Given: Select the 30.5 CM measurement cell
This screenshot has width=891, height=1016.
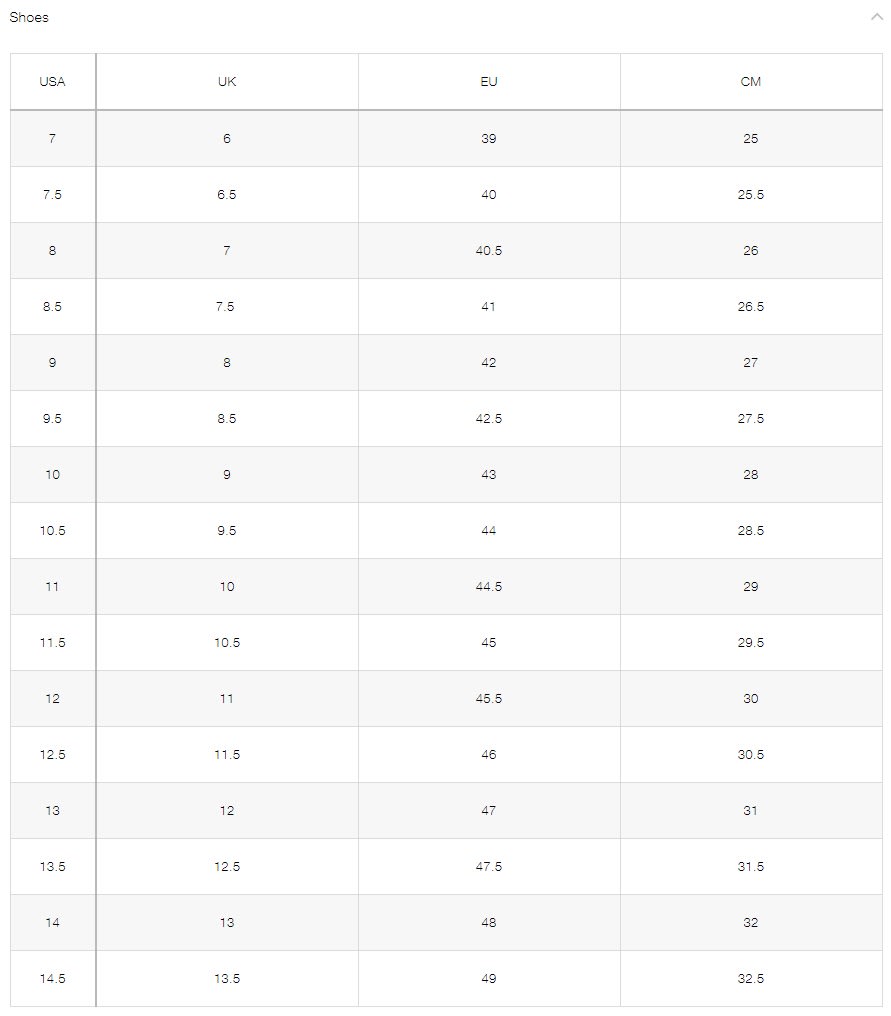Looking at the screenshot, I should click(752, 755).
